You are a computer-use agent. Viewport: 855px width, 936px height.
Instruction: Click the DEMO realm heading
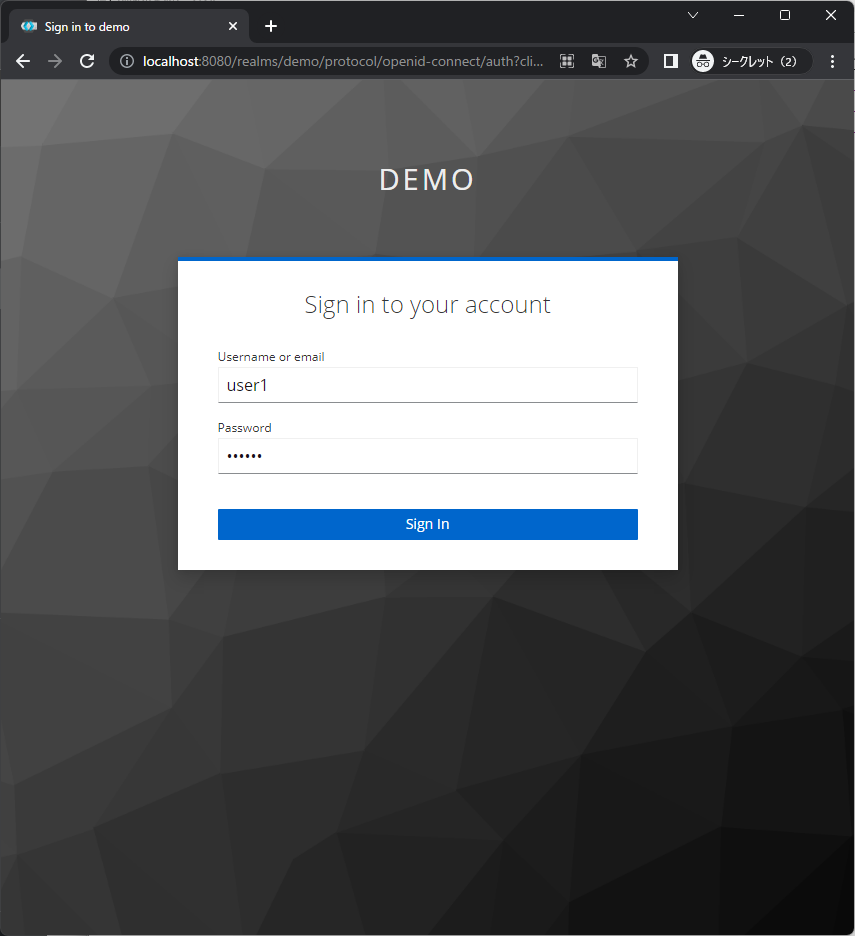(427, 180)
